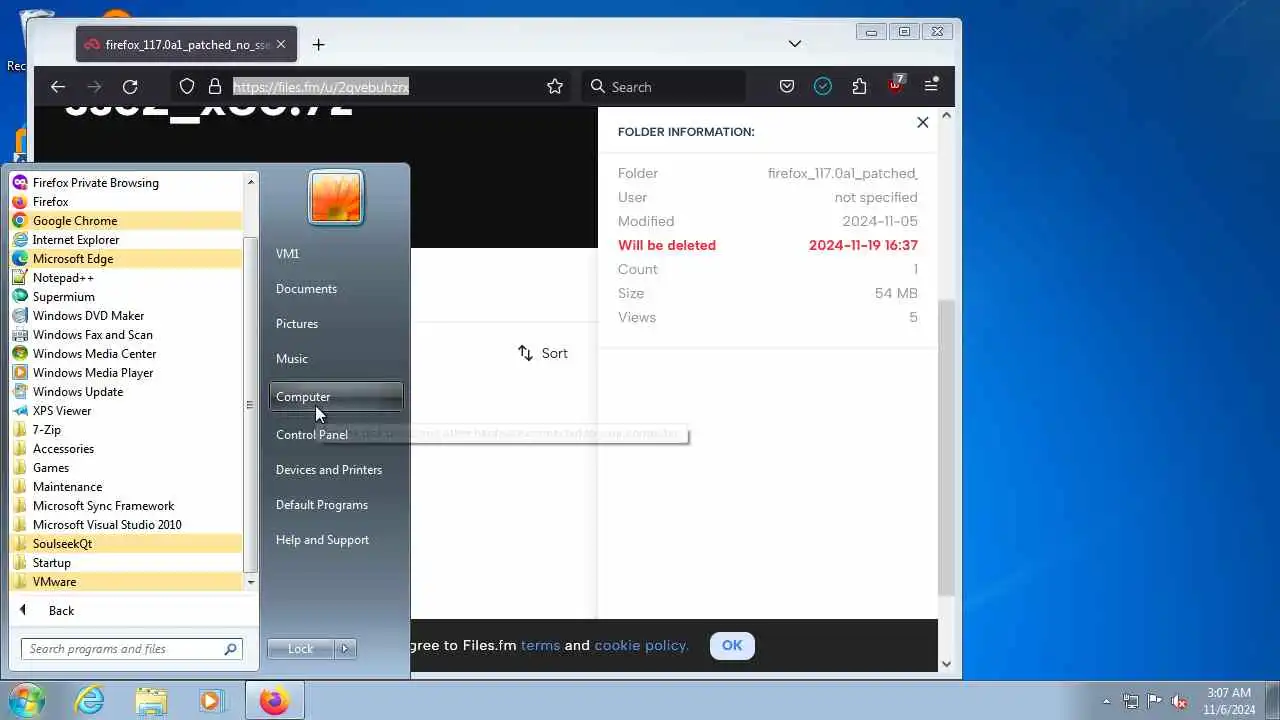Click the Firefox address bar URL
This screenshot has width=1280, height=720.
coord(320,87)
